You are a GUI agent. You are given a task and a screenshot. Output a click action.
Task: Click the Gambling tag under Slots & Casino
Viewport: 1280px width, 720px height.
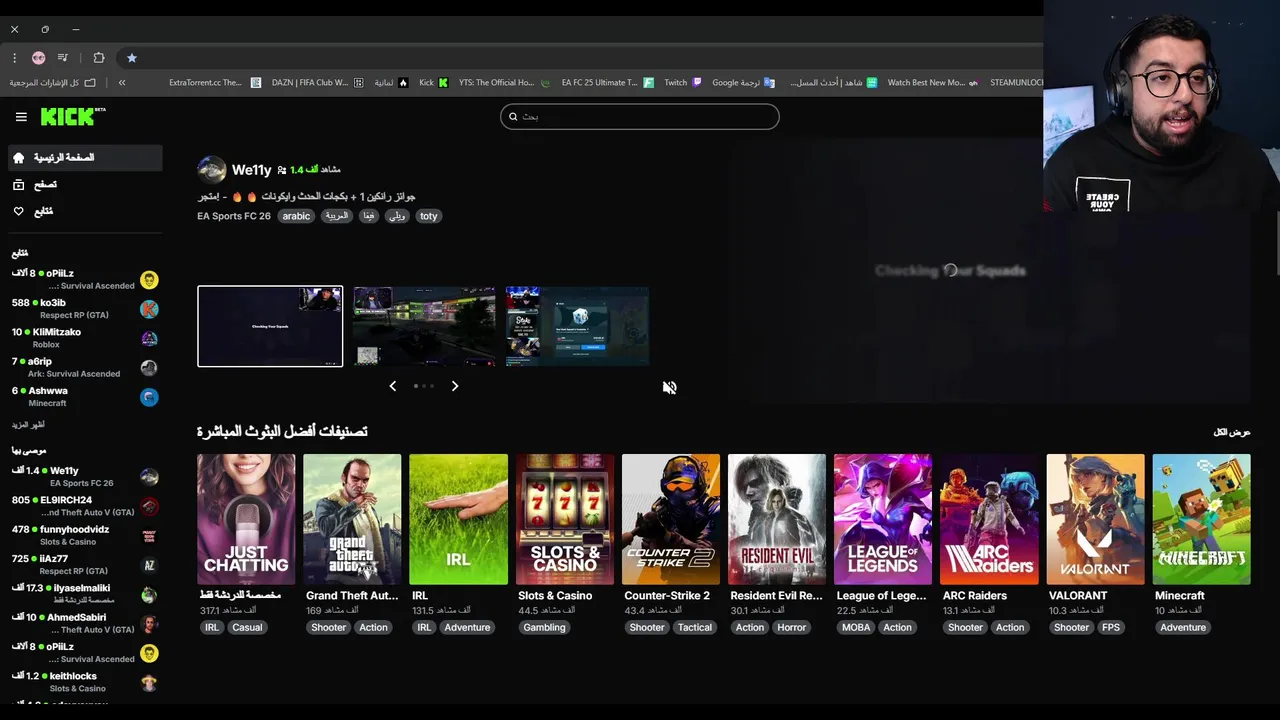(545, 628)
